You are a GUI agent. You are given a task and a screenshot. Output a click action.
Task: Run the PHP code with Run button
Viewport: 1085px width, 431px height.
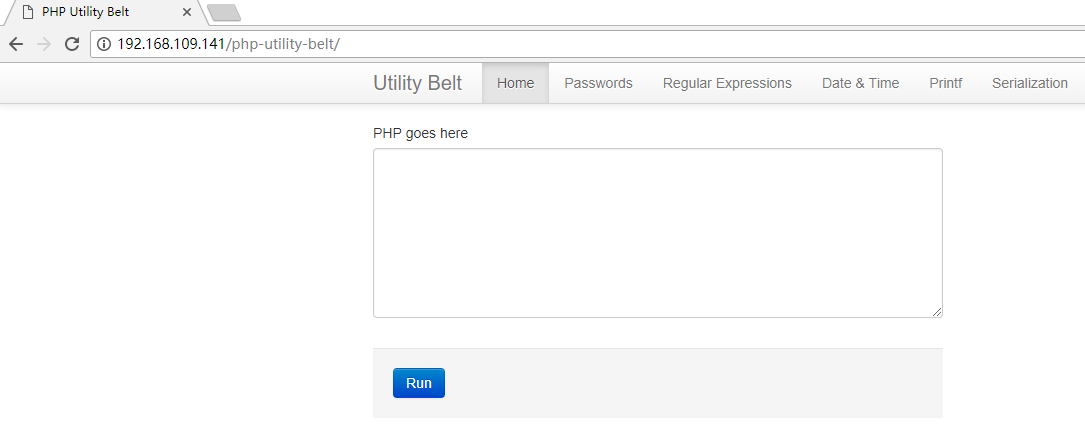click(x=419, y=383)
